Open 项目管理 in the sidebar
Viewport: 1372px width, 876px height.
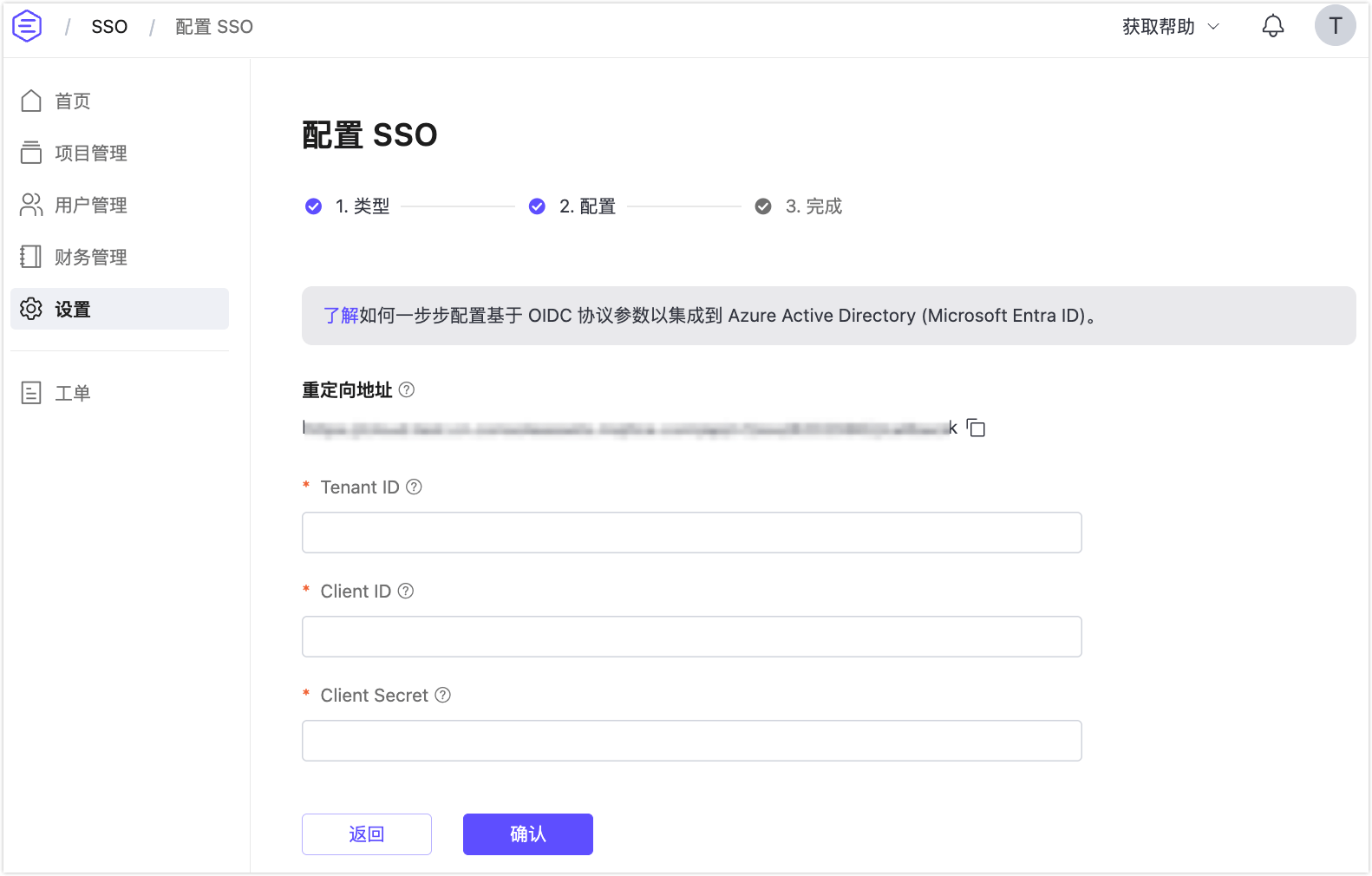point(120,153)
